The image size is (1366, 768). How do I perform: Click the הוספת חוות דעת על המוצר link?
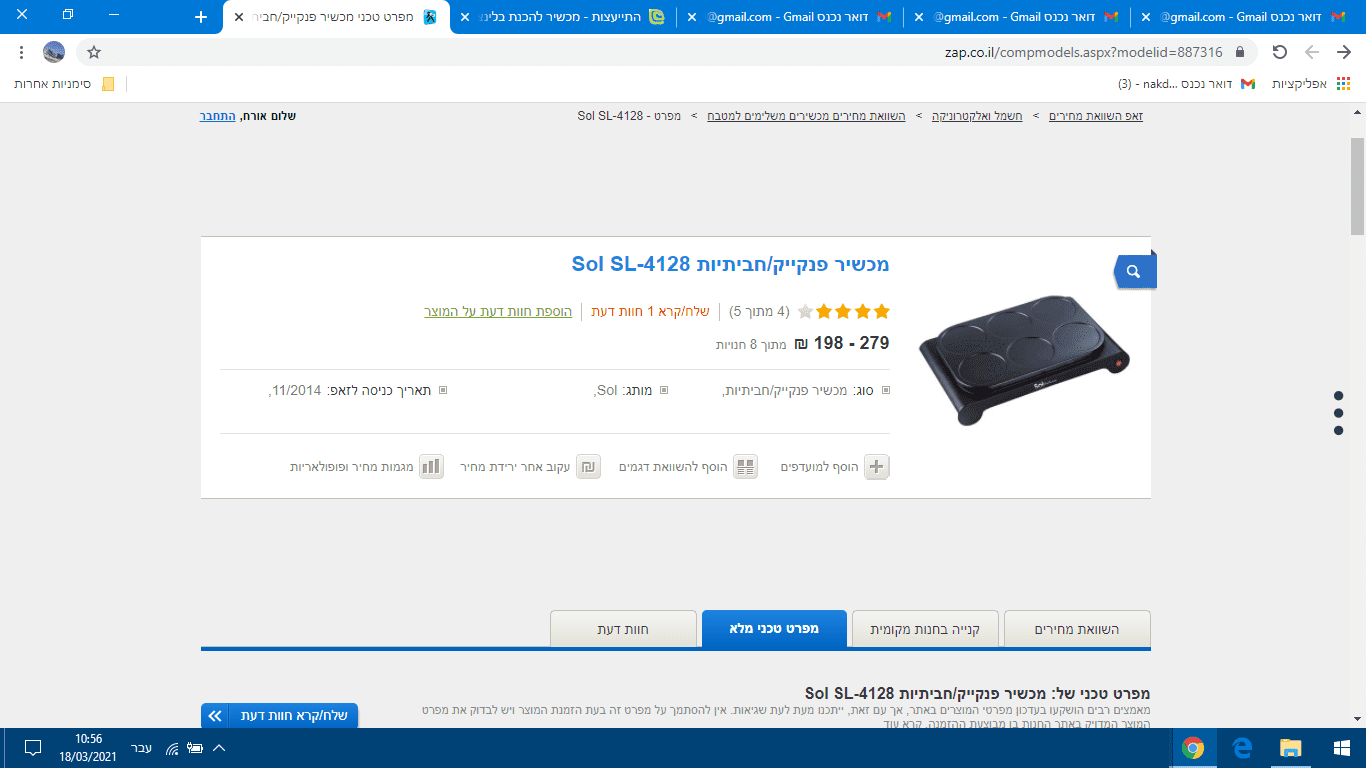click(498, 312)
